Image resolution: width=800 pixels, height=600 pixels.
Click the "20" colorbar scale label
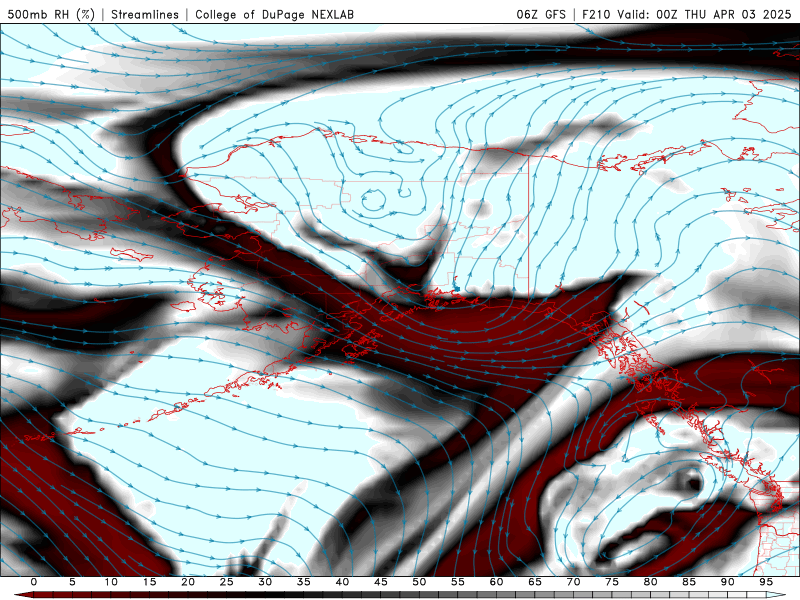click(188, 582)
